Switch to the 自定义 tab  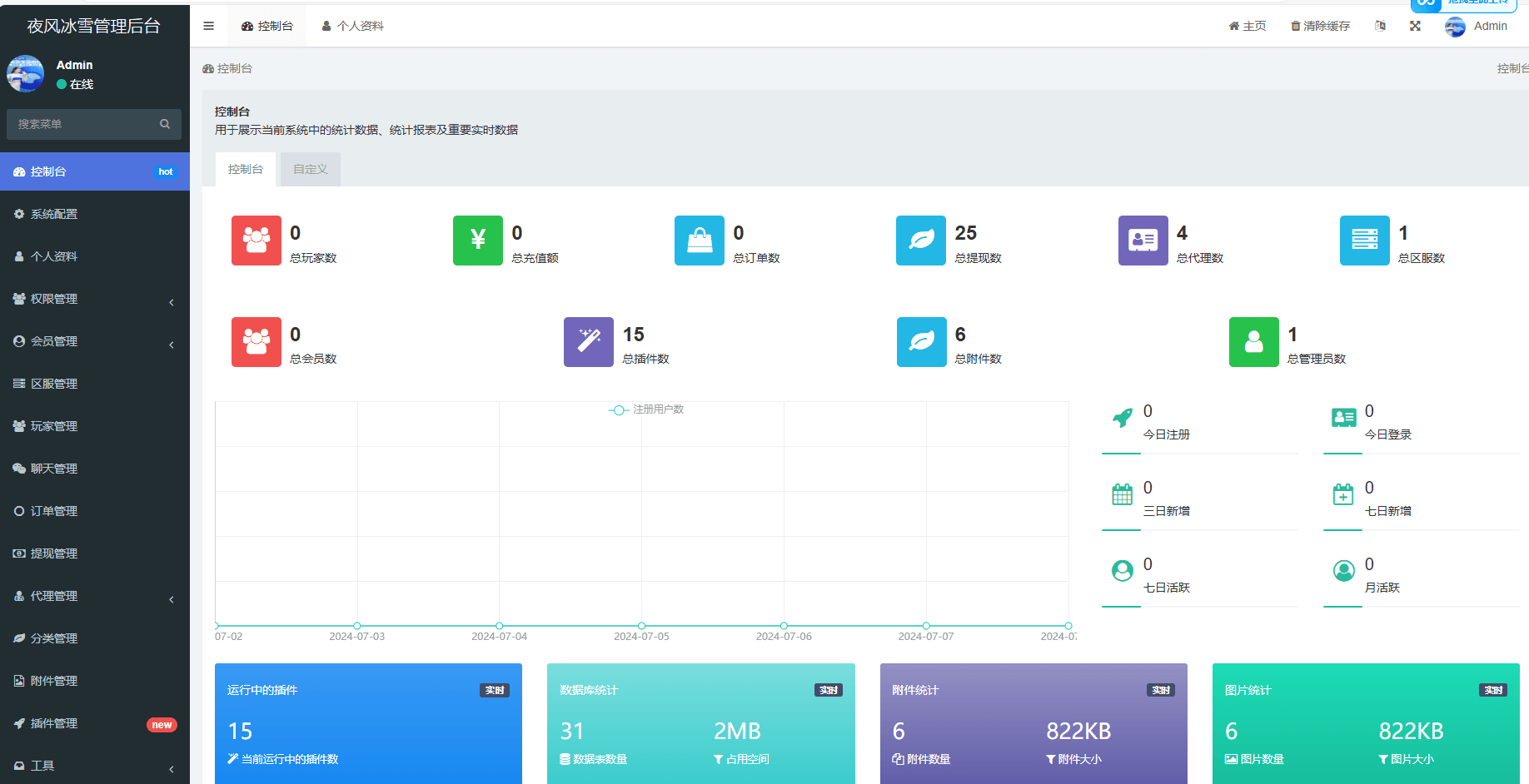click(x=310, y=169)
